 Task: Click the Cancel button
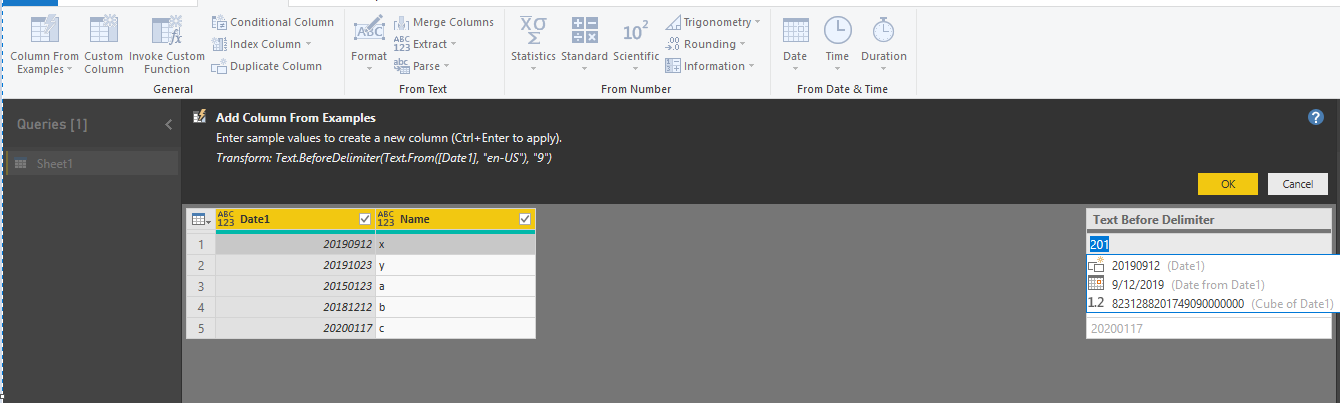pyautogui.click(x=1298, y=184)
